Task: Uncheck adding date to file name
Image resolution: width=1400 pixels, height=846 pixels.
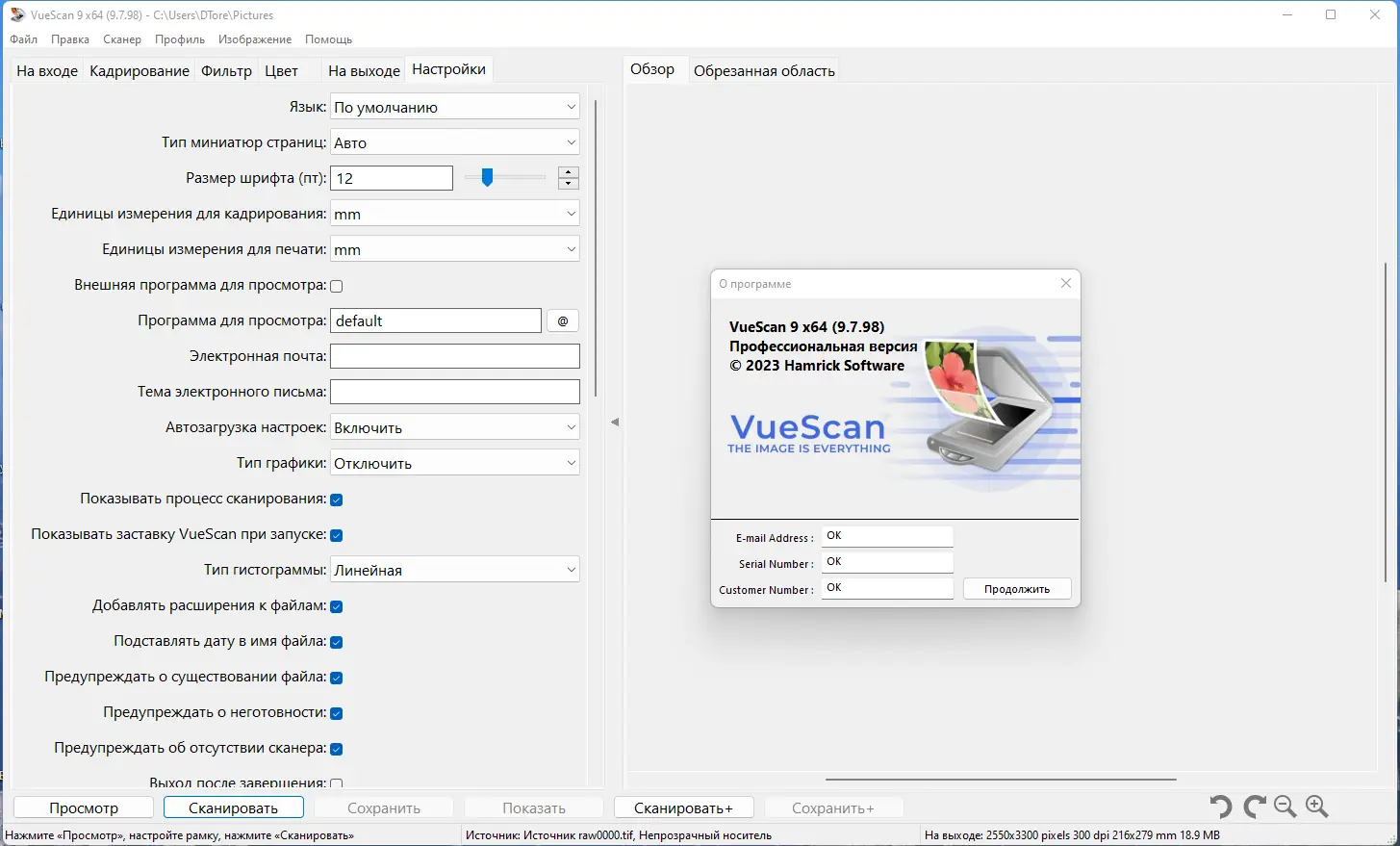Action: 336,641
